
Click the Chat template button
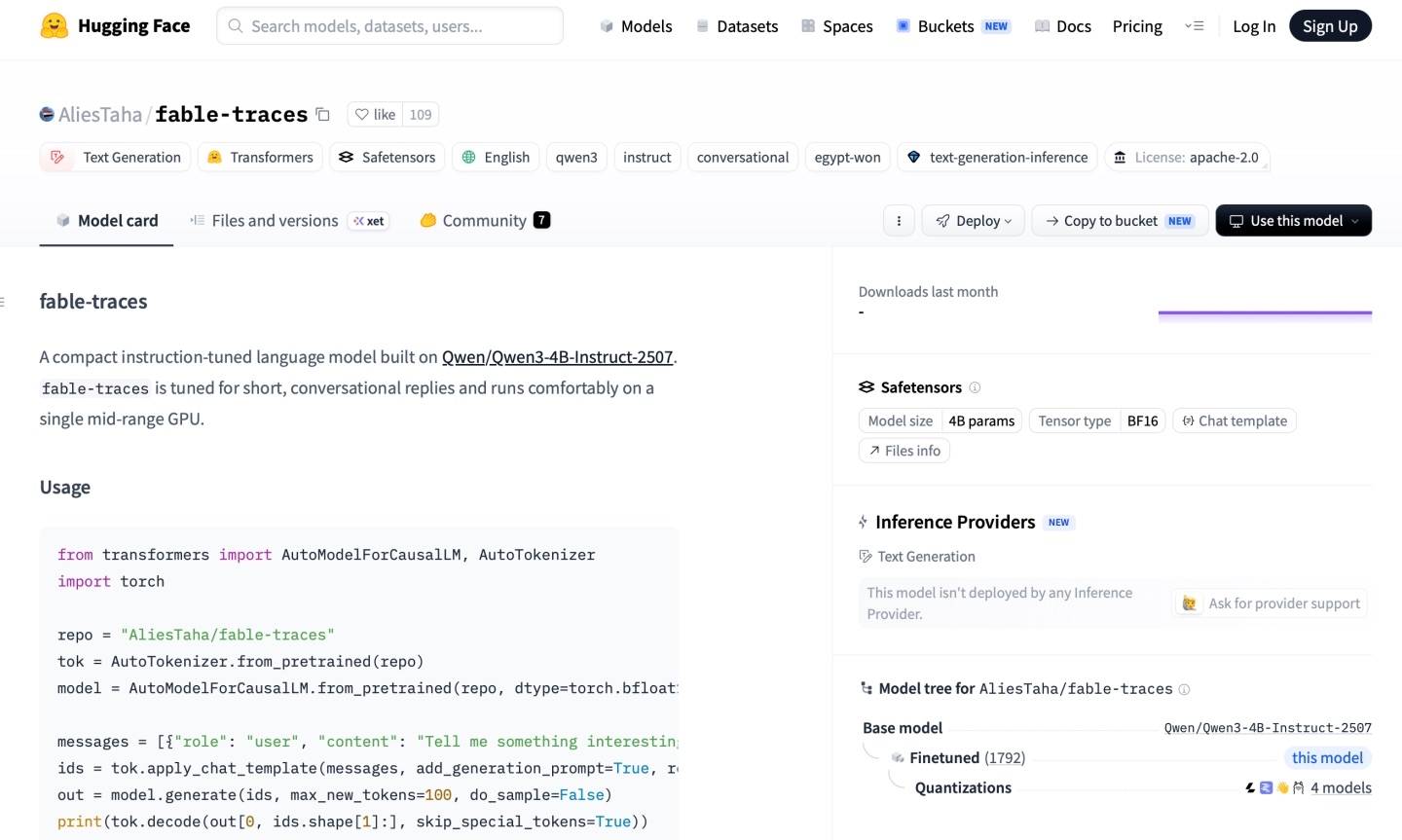point(1235,421)
